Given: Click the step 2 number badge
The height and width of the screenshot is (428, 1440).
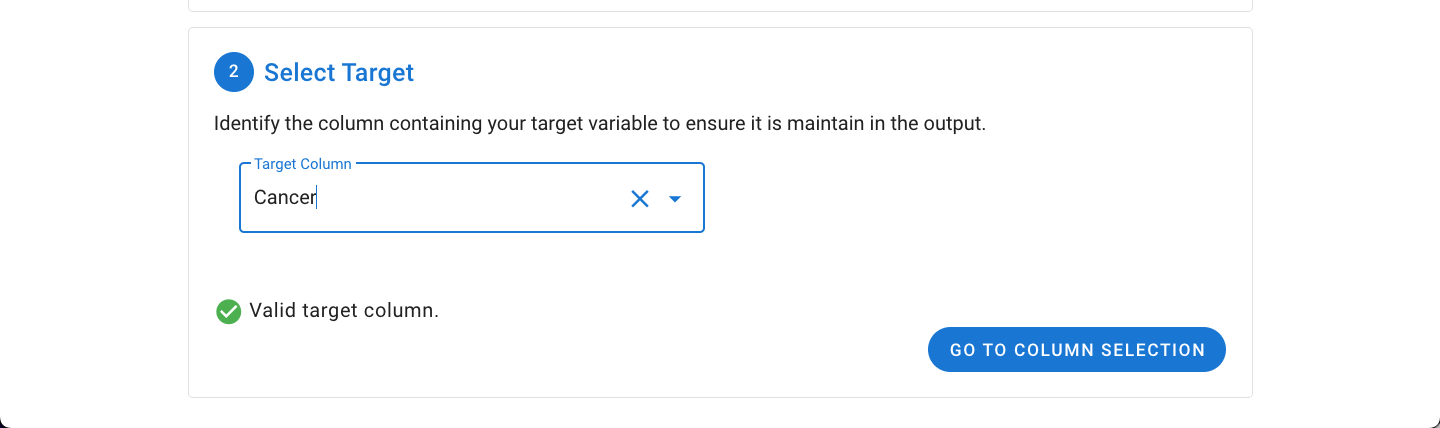Looking at the screenshot, I should pos(234,72).
